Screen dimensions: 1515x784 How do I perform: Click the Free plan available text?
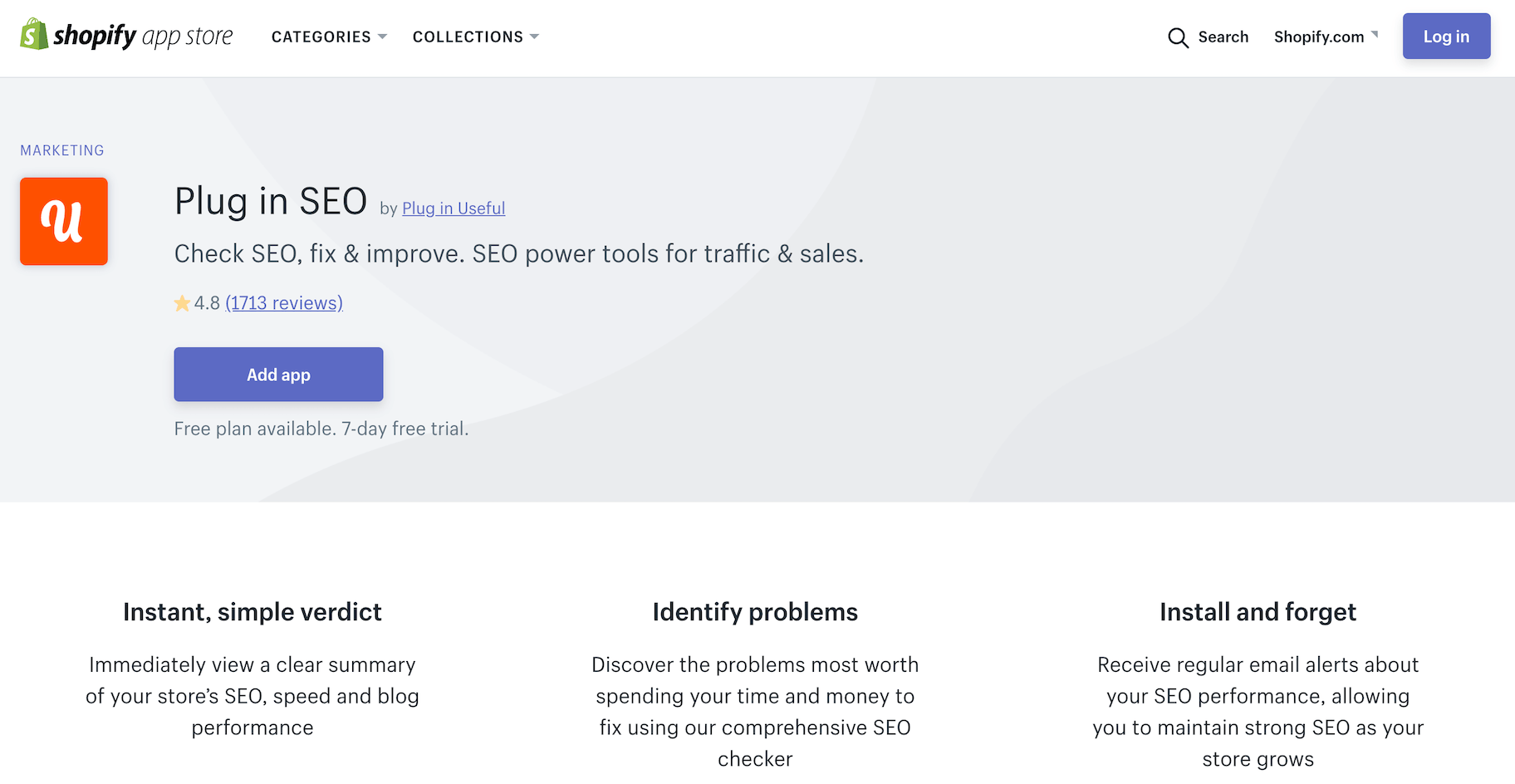(x=321, y=428)
